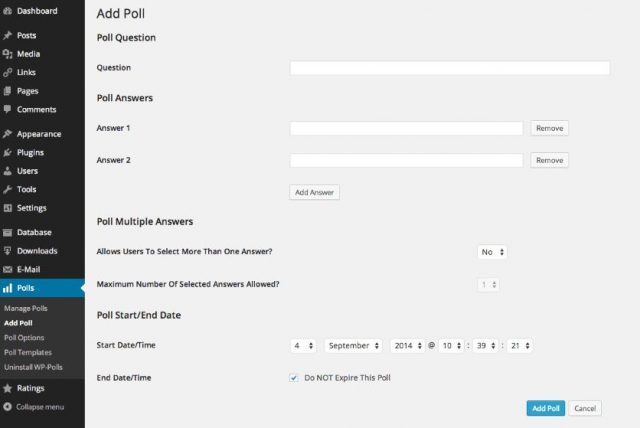Viewport: 640px width, 428px height.
Task: Click the blue Add Poll button
Action: 546,408
